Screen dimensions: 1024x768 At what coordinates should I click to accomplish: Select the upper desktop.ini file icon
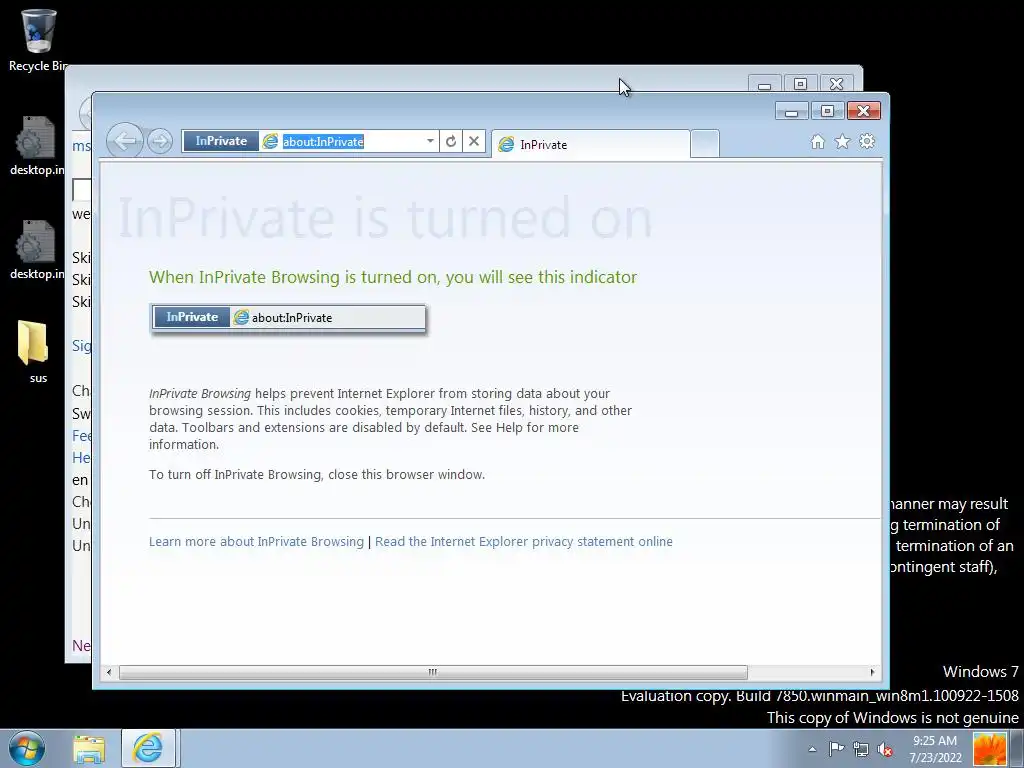37,146
